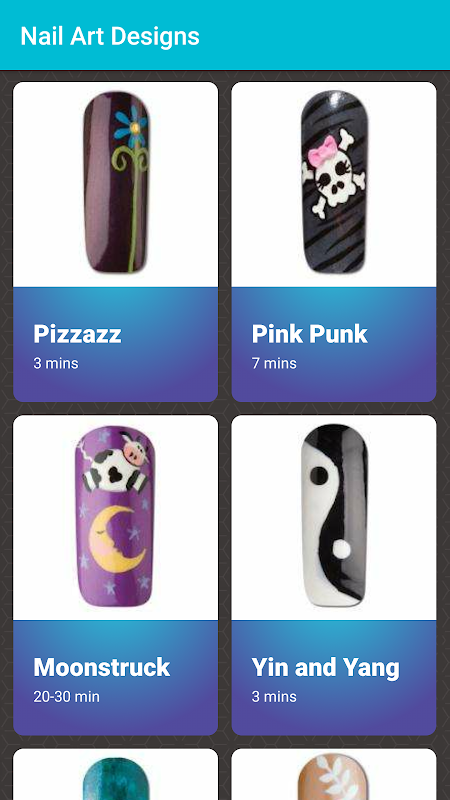Screen dimensions: 450x800
Task: Open the Yin and Yang nail image
Action: [x=334, y=518]
